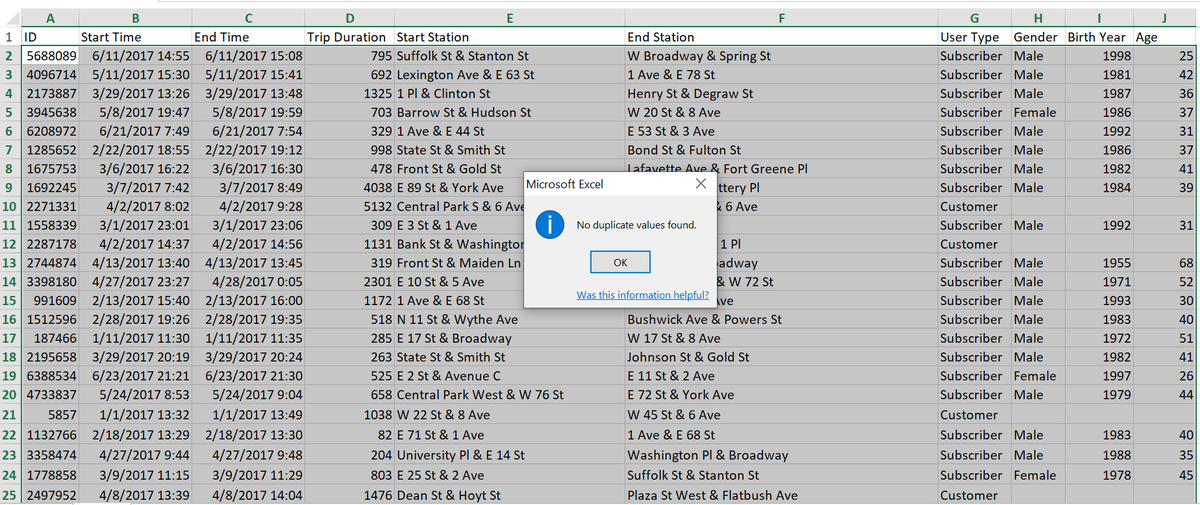Click the 'Trip Duration' header cell

click(x=349, y=37)
